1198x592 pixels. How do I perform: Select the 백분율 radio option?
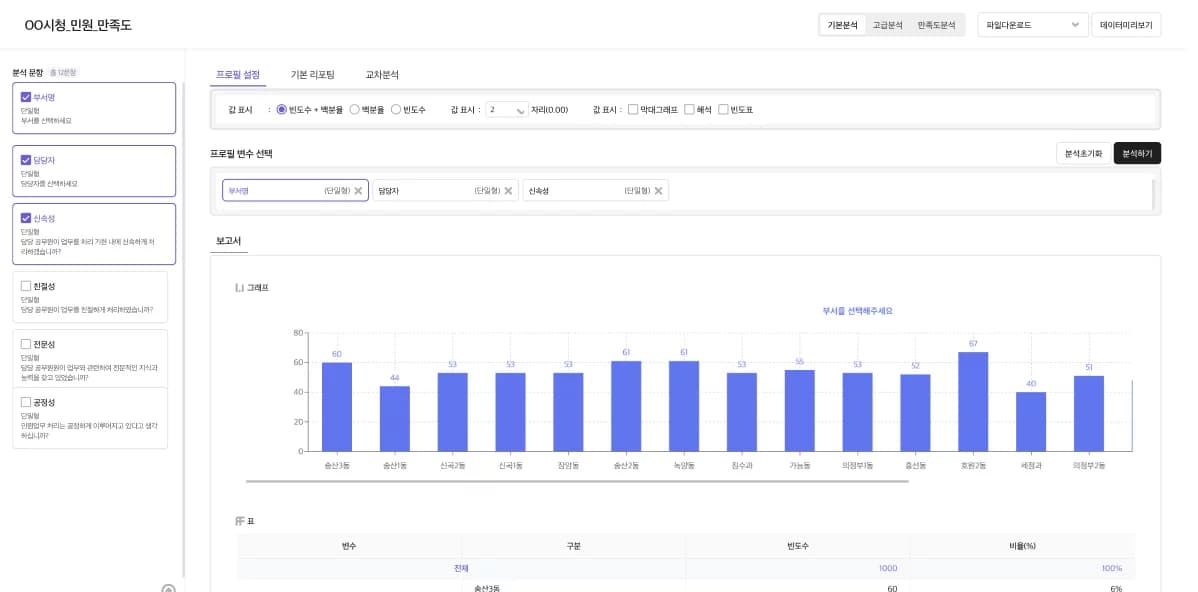click(x=355, y=110)
